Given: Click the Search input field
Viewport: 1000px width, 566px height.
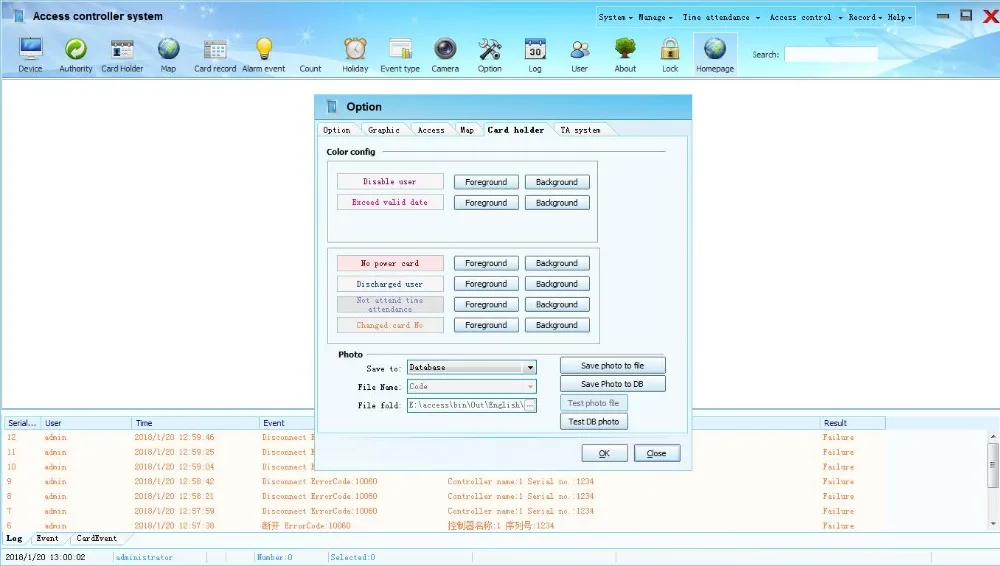Looking at the screenshot, I should point(831,54).
